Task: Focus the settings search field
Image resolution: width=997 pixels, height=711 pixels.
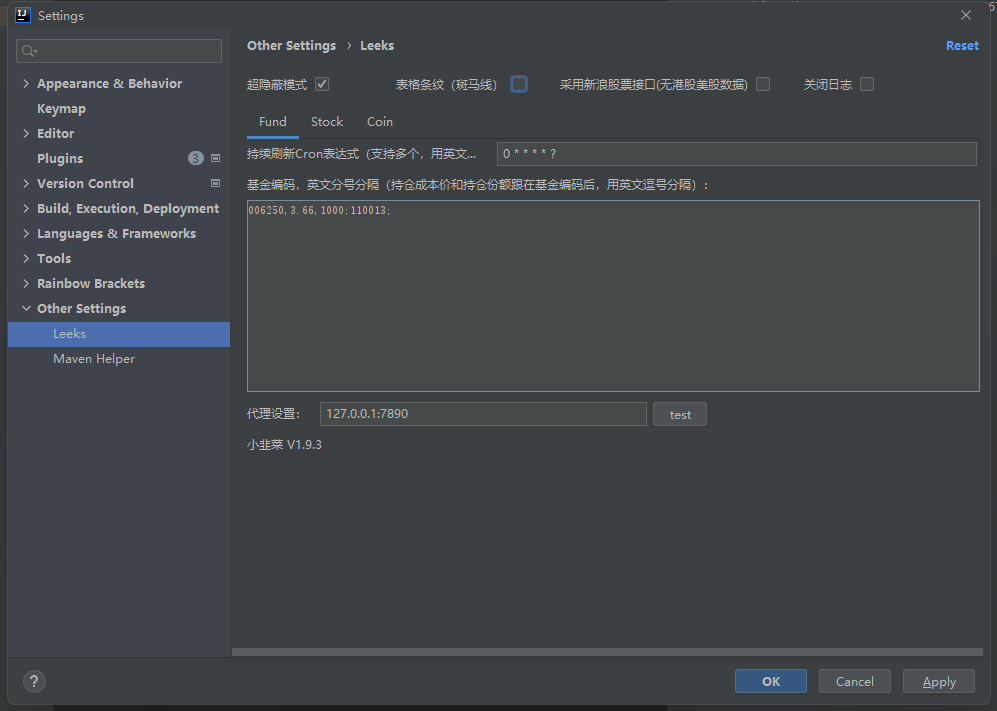Action: 119,51
